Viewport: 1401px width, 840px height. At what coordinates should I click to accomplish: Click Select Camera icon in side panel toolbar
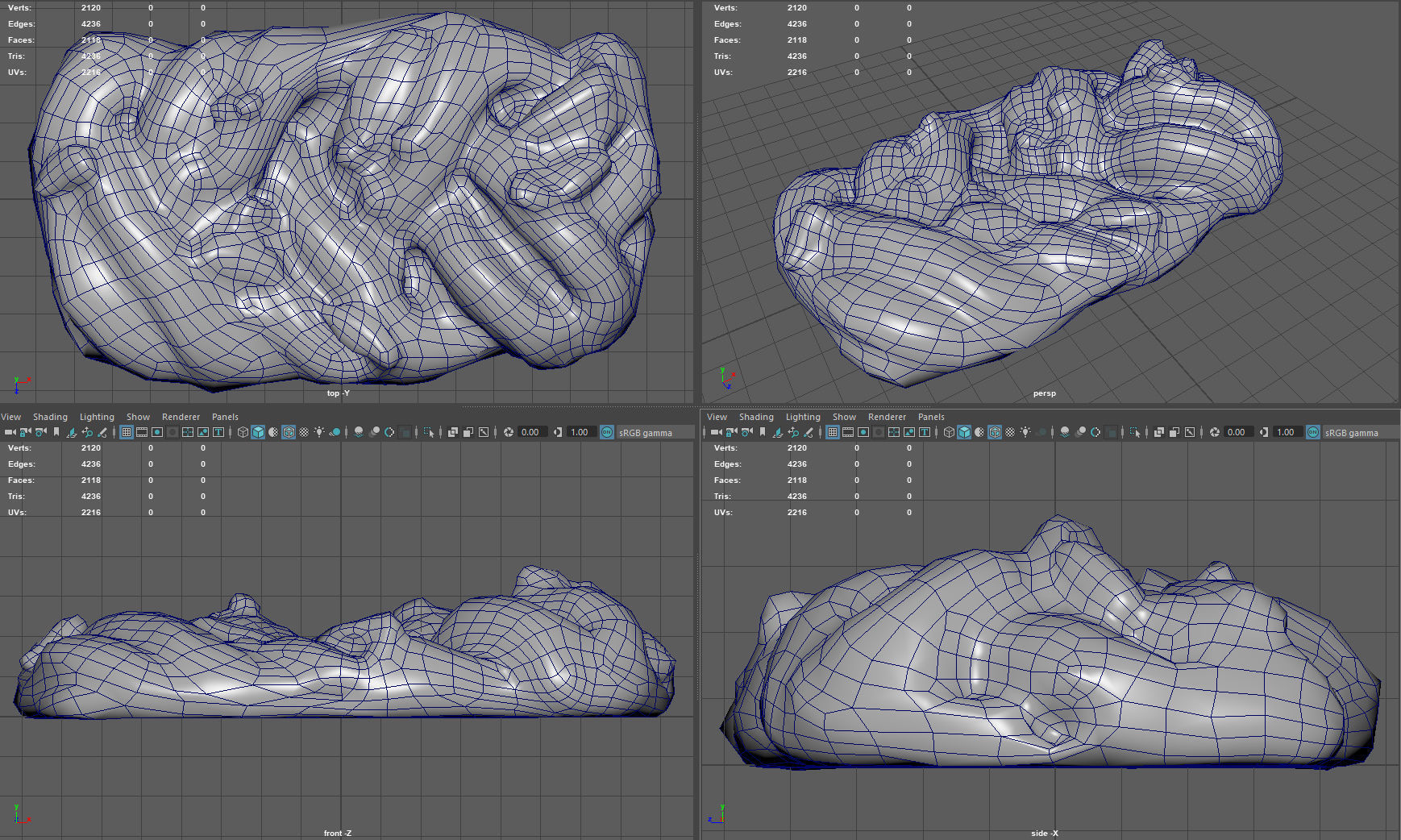(717, 432)
